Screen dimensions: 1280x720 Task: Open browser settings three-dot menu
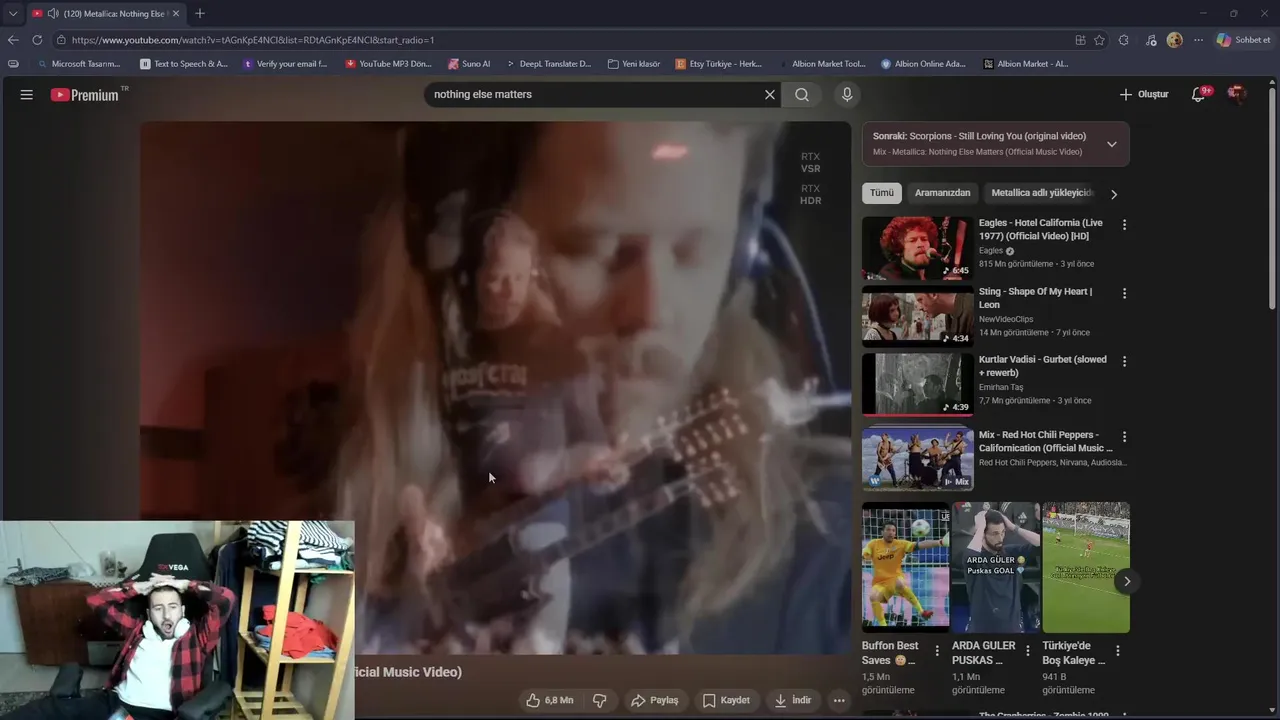(1198, 40)
